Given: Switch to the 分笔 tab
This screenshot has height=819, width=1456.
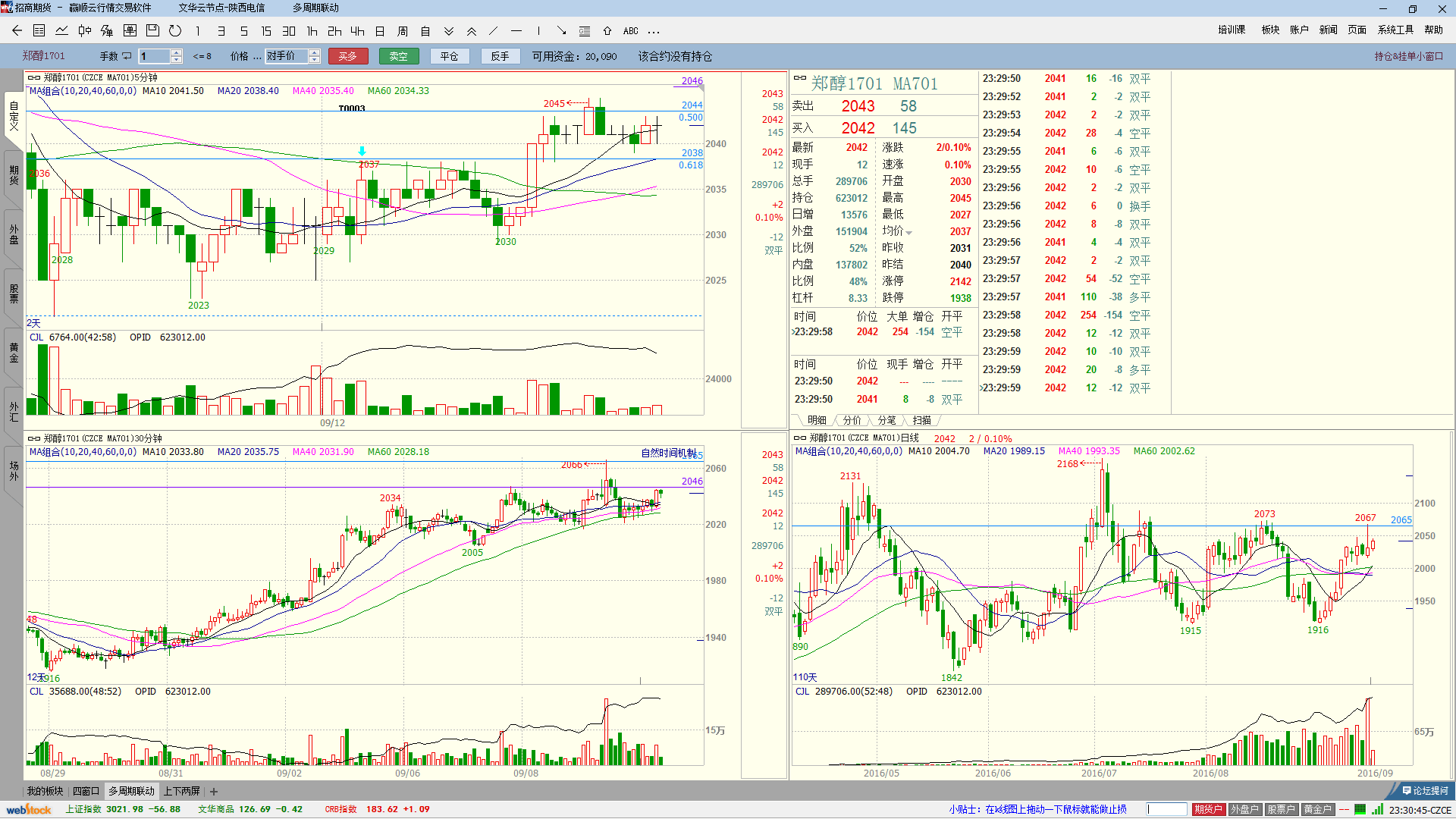Looking at the screenshot, I should tap(887, 420).
